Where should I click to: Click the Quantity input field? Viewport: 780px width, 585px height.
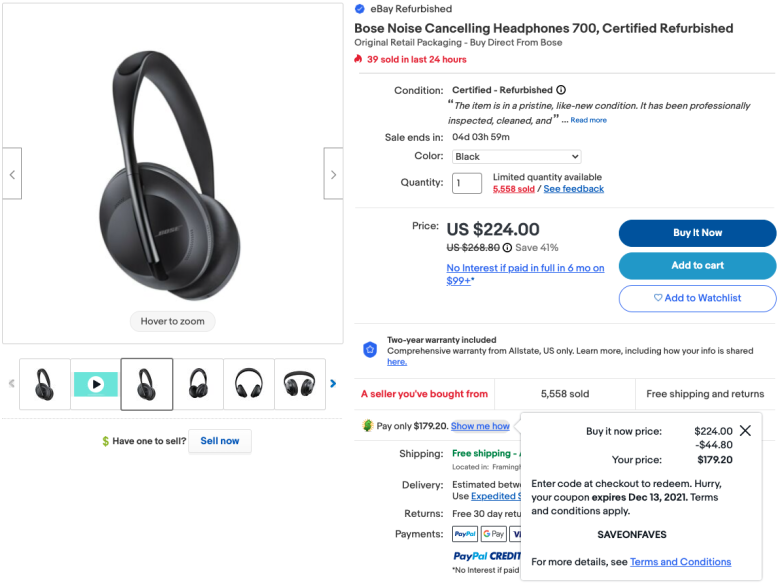(467, 183)
